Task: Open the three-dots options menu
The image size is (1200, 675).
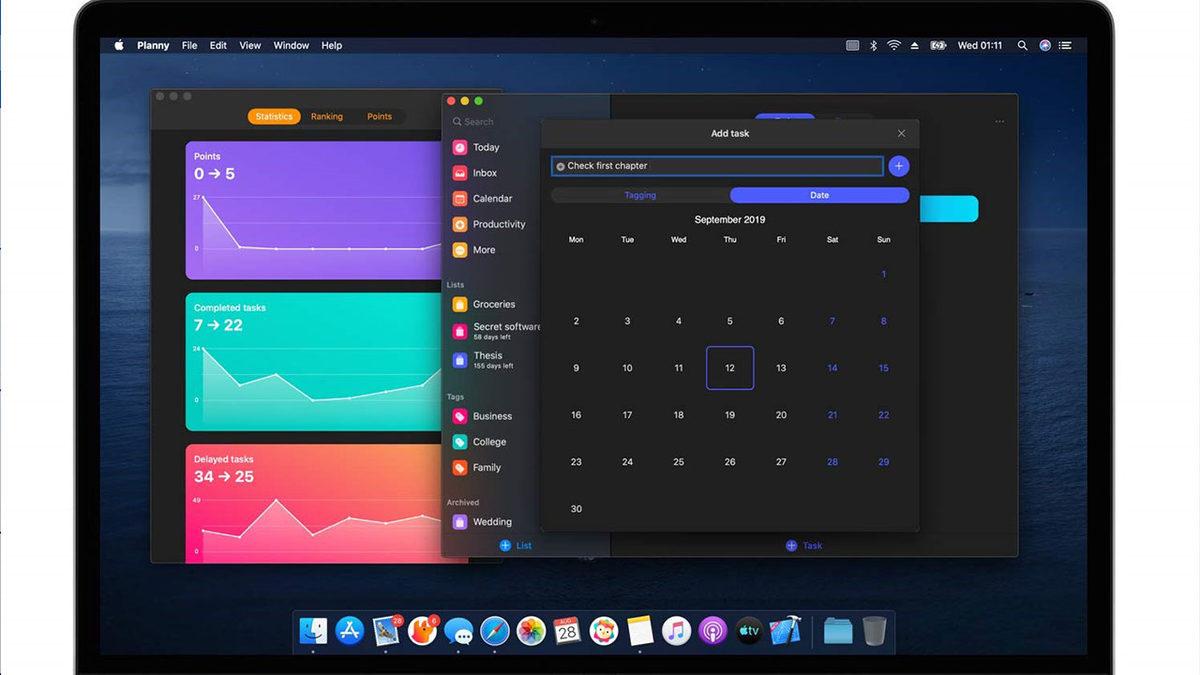Action: pos(999,122)
